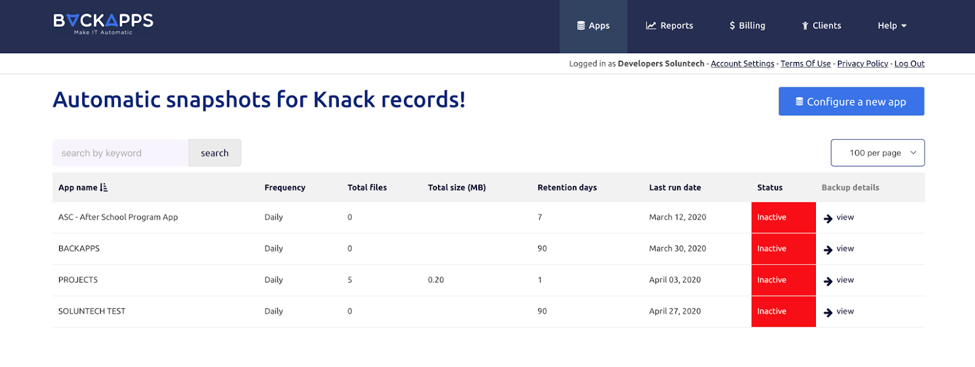Select the BACKAPPS app name

tap(79, 249)
